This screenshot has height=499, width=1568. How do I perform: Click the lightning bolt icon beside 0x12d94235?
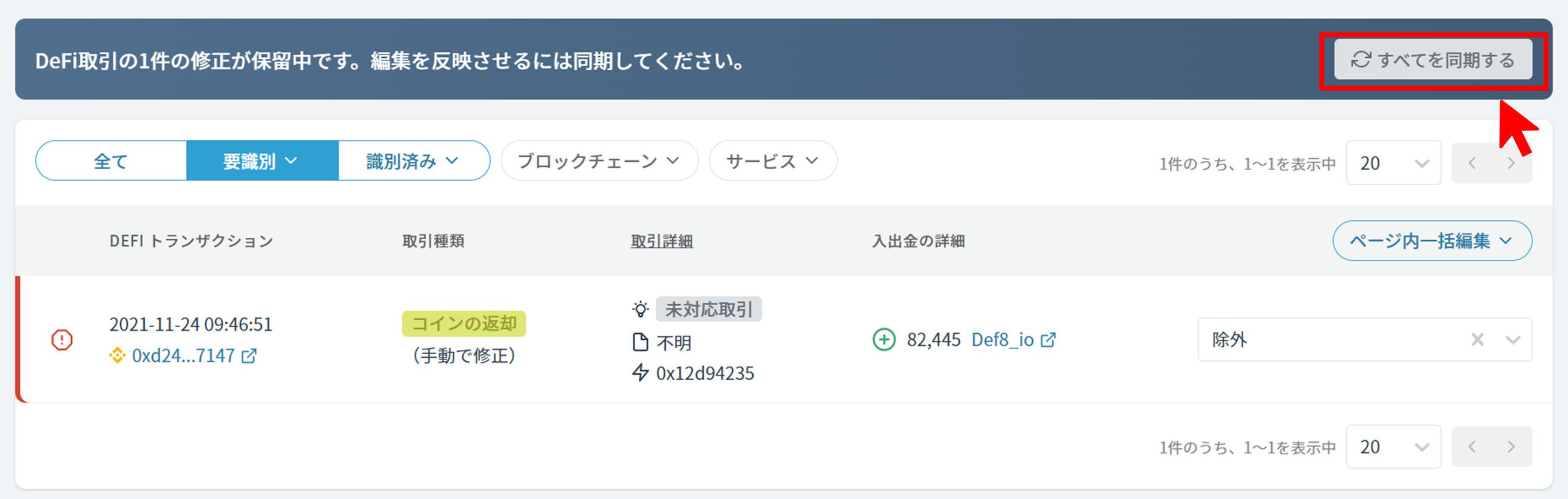[x=640, y=372]
